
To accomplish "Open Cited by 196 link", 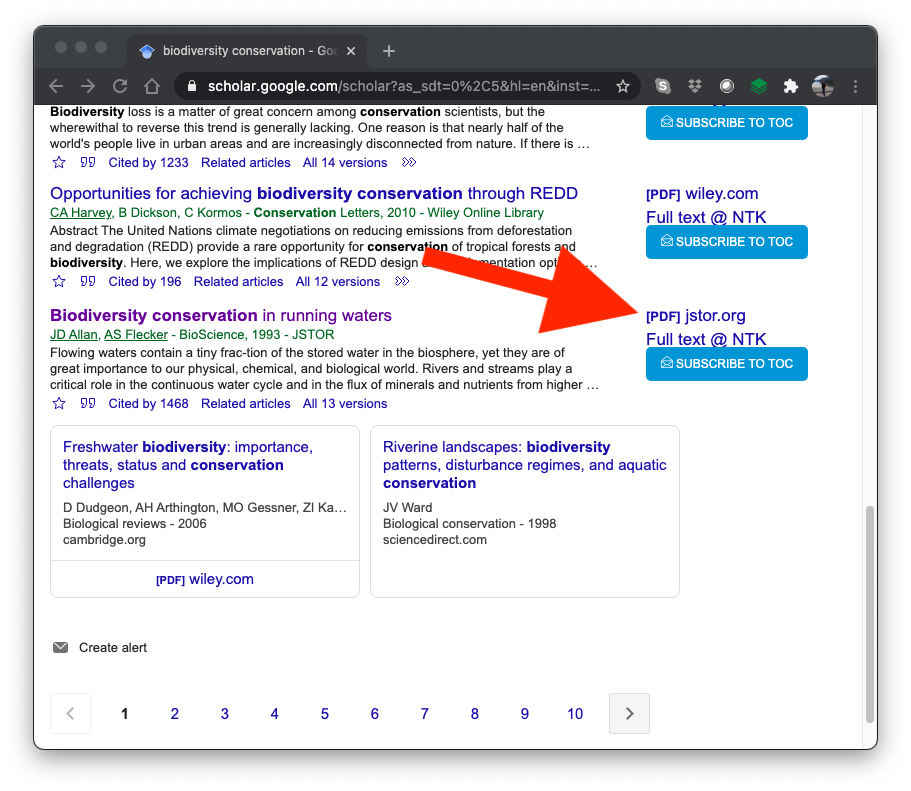I will pos(145,282).
